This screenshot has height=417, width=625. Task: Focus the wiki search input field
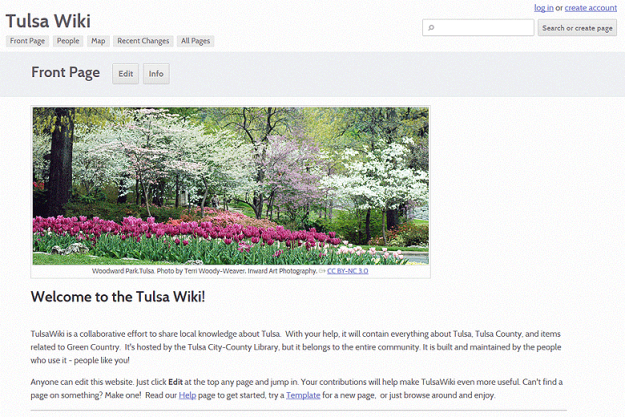[478, 28]
